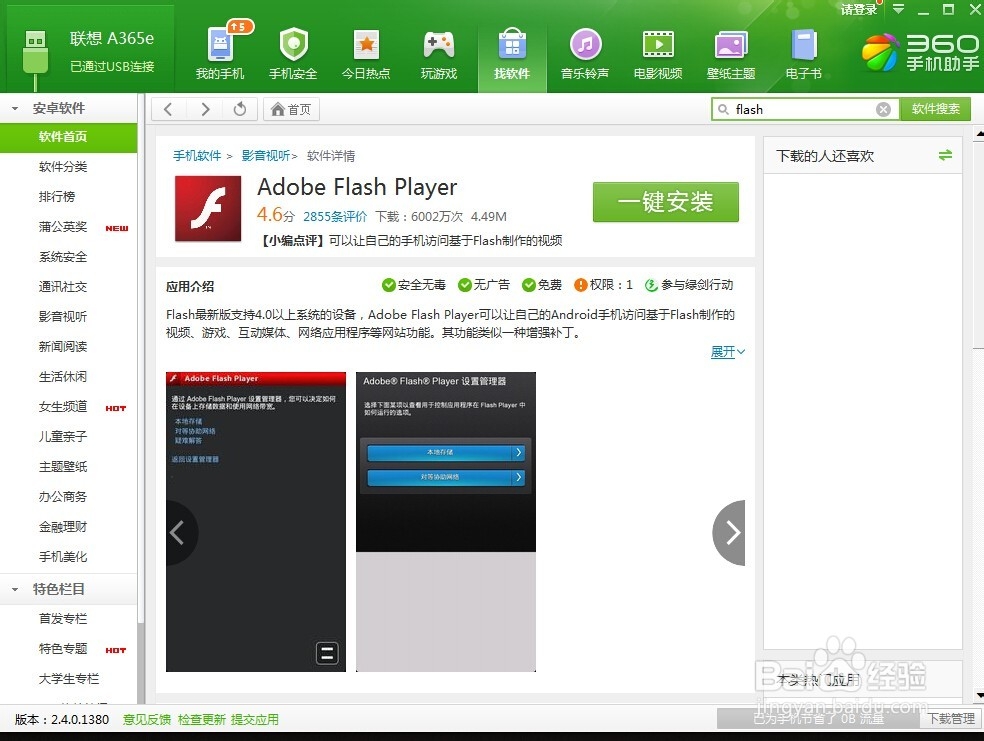Open 电子书 book icon
984x741 pixels.
804,54
